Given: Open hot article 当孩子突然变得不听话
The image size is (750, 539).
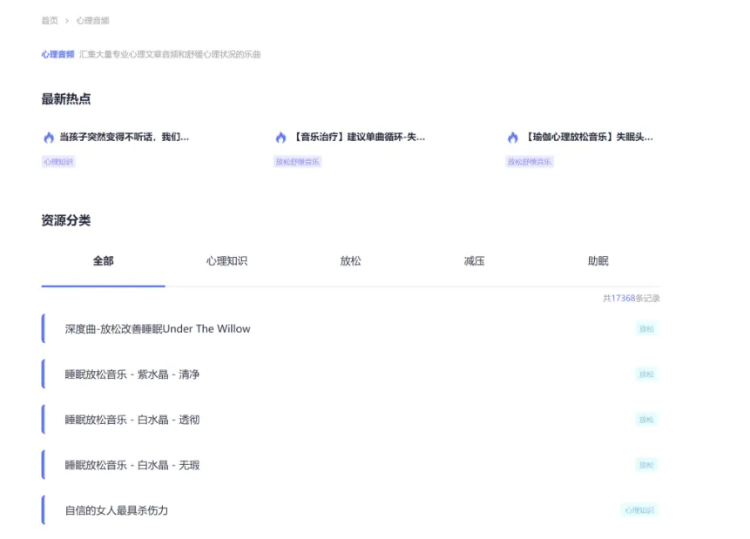Looking at the screenshot, I should click(x=123, y=137).
